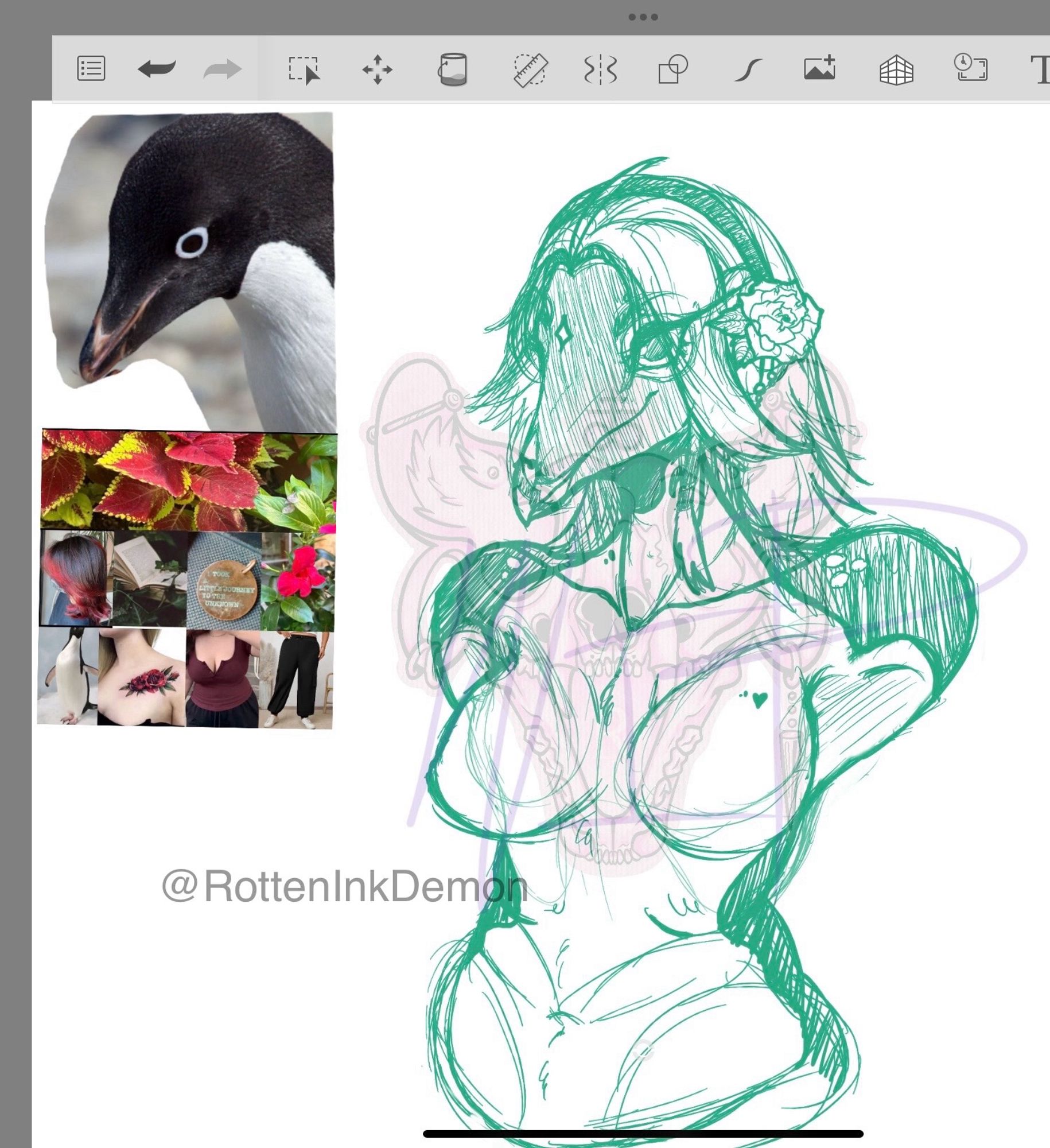This screenshot has width=1050, height=1148.
Task: Import an image with the add-image icon
Action: (820, 68)
